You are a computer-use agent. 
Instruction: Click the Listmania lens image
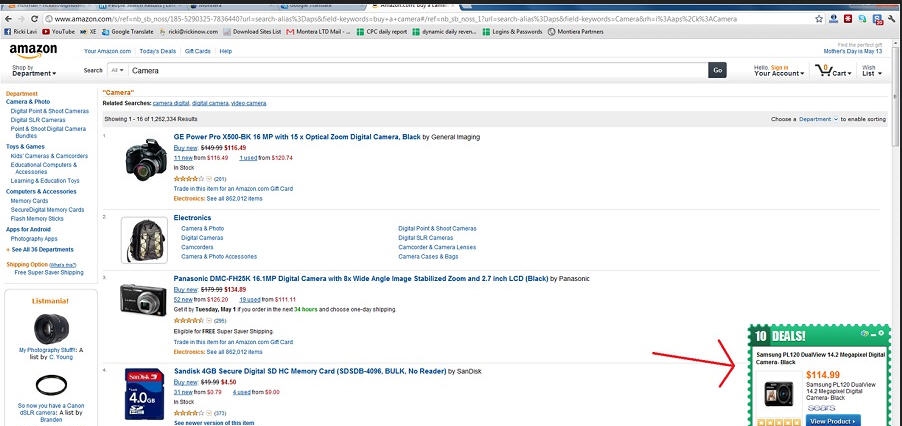pos(51,328)
